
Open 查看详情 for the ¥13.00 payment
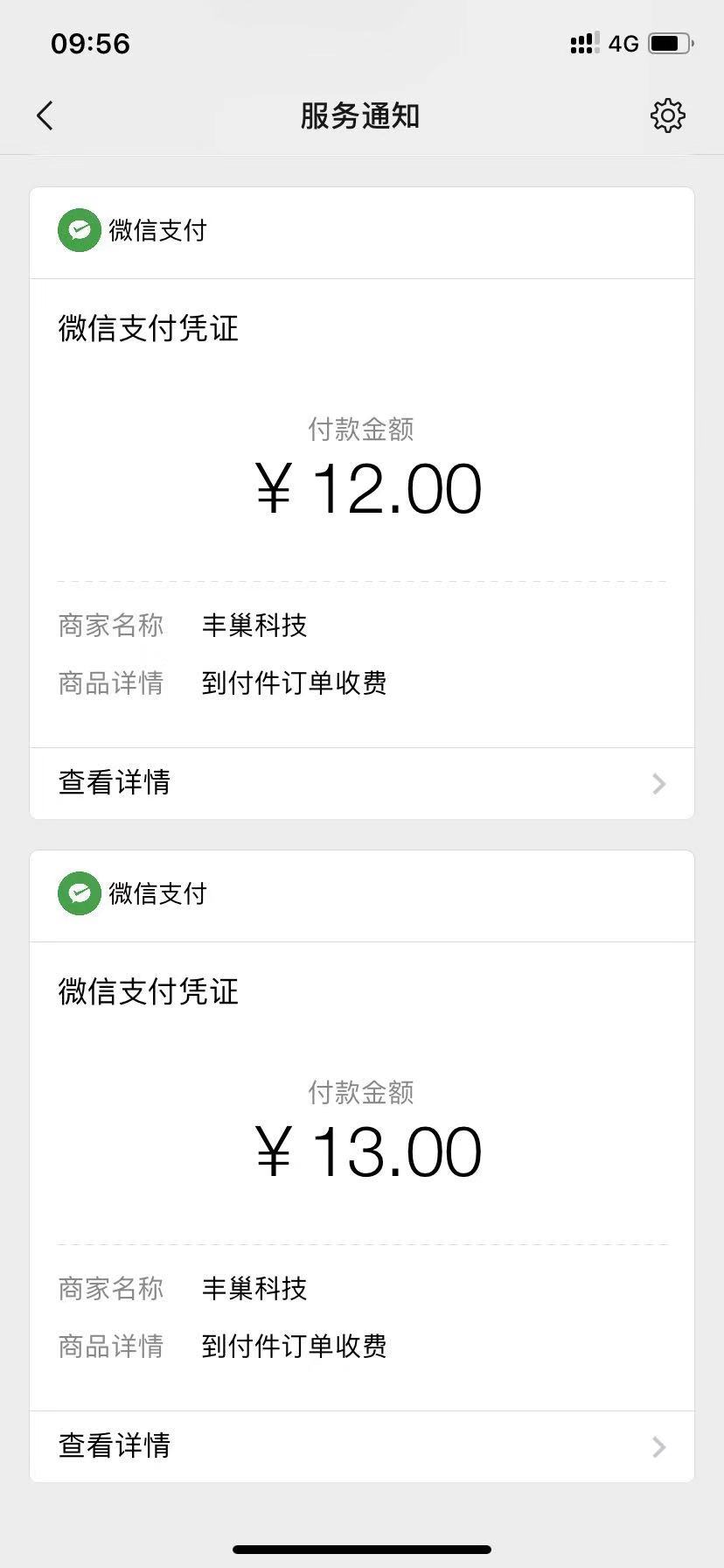click(115, 1445)
